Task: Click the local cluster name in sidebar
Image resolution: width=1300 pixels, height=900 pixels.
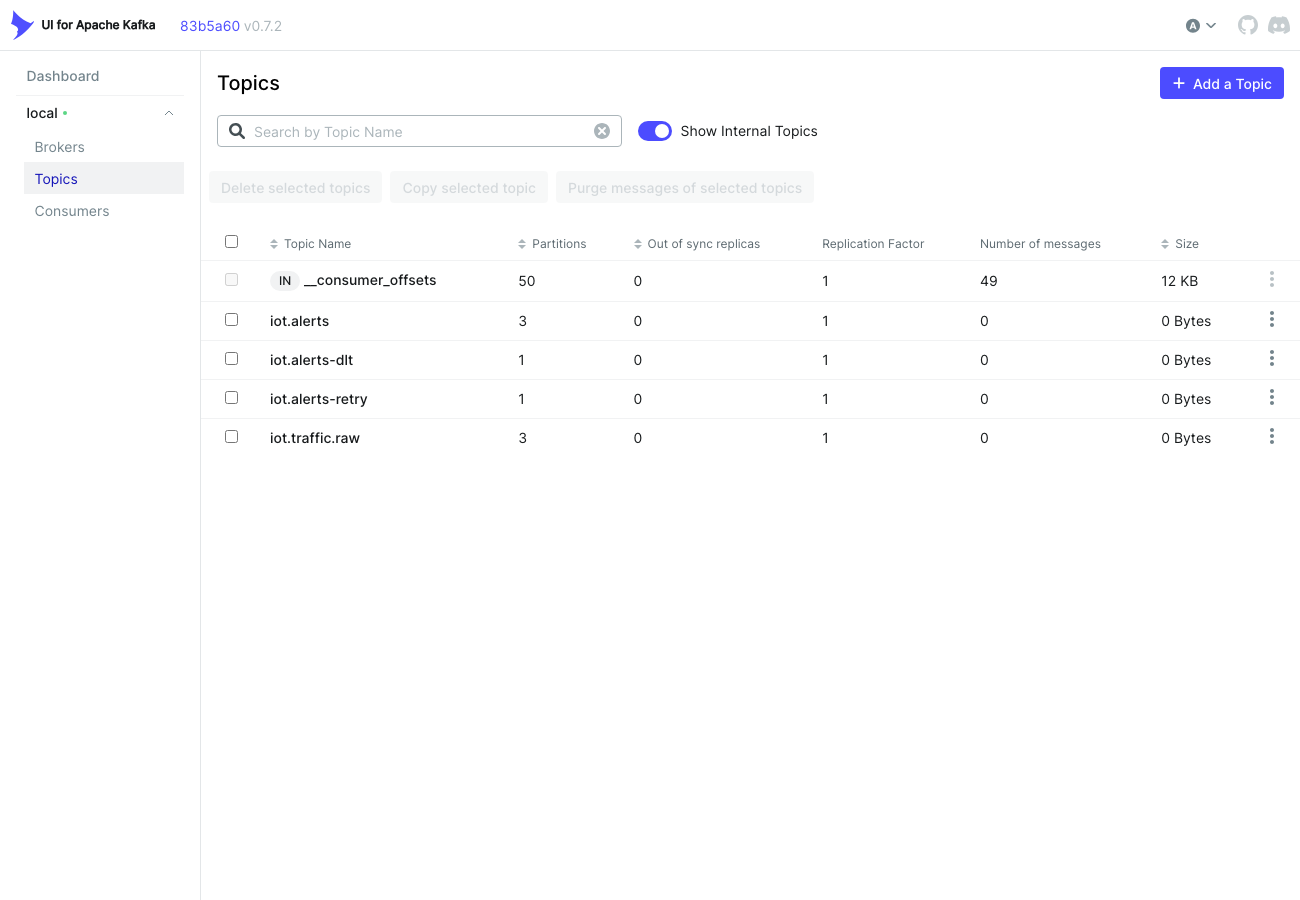Action: tap(42, 113)
